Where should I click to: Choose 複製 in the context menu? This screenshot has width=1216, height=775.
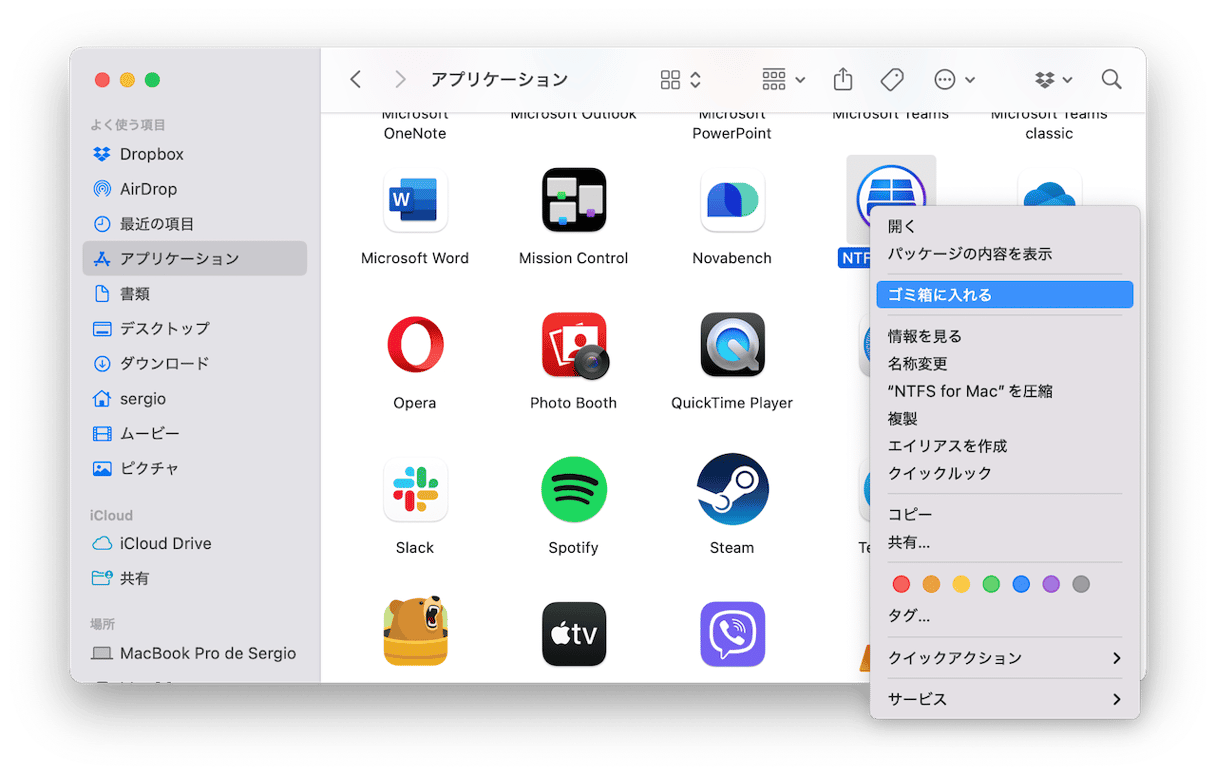click(1004, 419)
